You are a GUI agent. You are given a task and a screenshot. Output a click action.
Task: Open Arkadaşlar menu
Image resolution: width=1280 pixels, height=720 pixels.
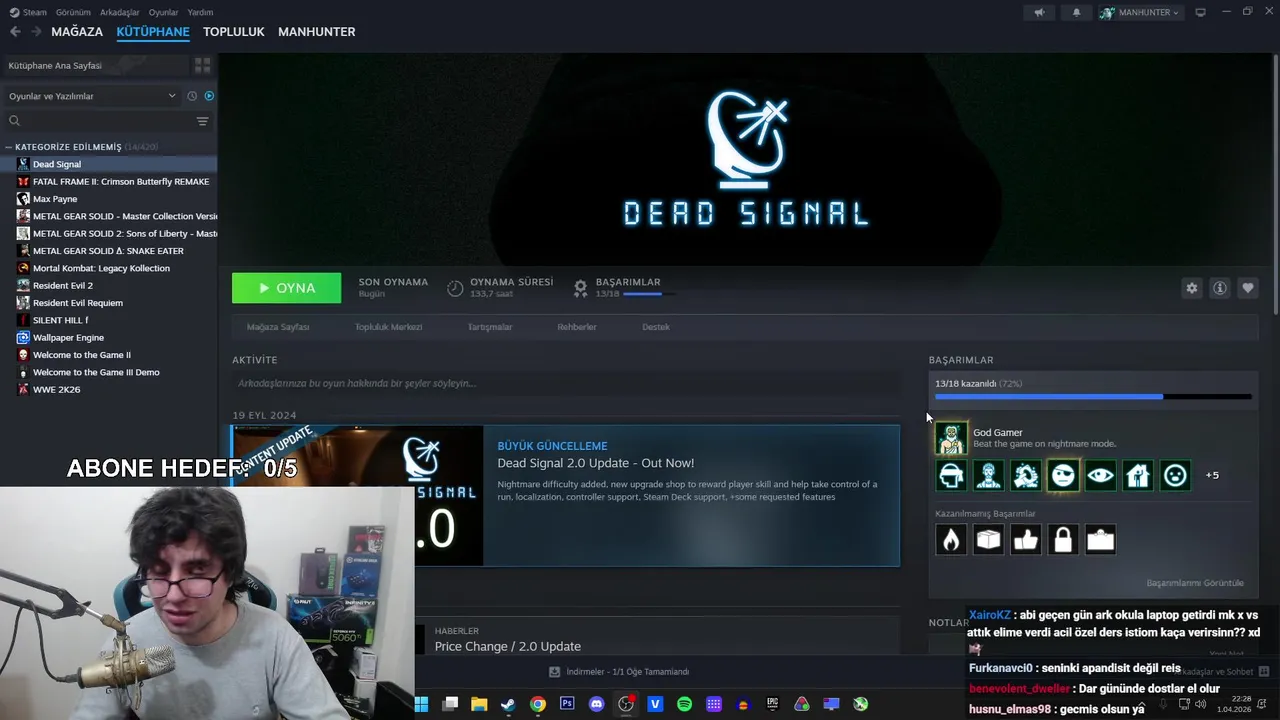pyautogui.click(x=120, y=12)
